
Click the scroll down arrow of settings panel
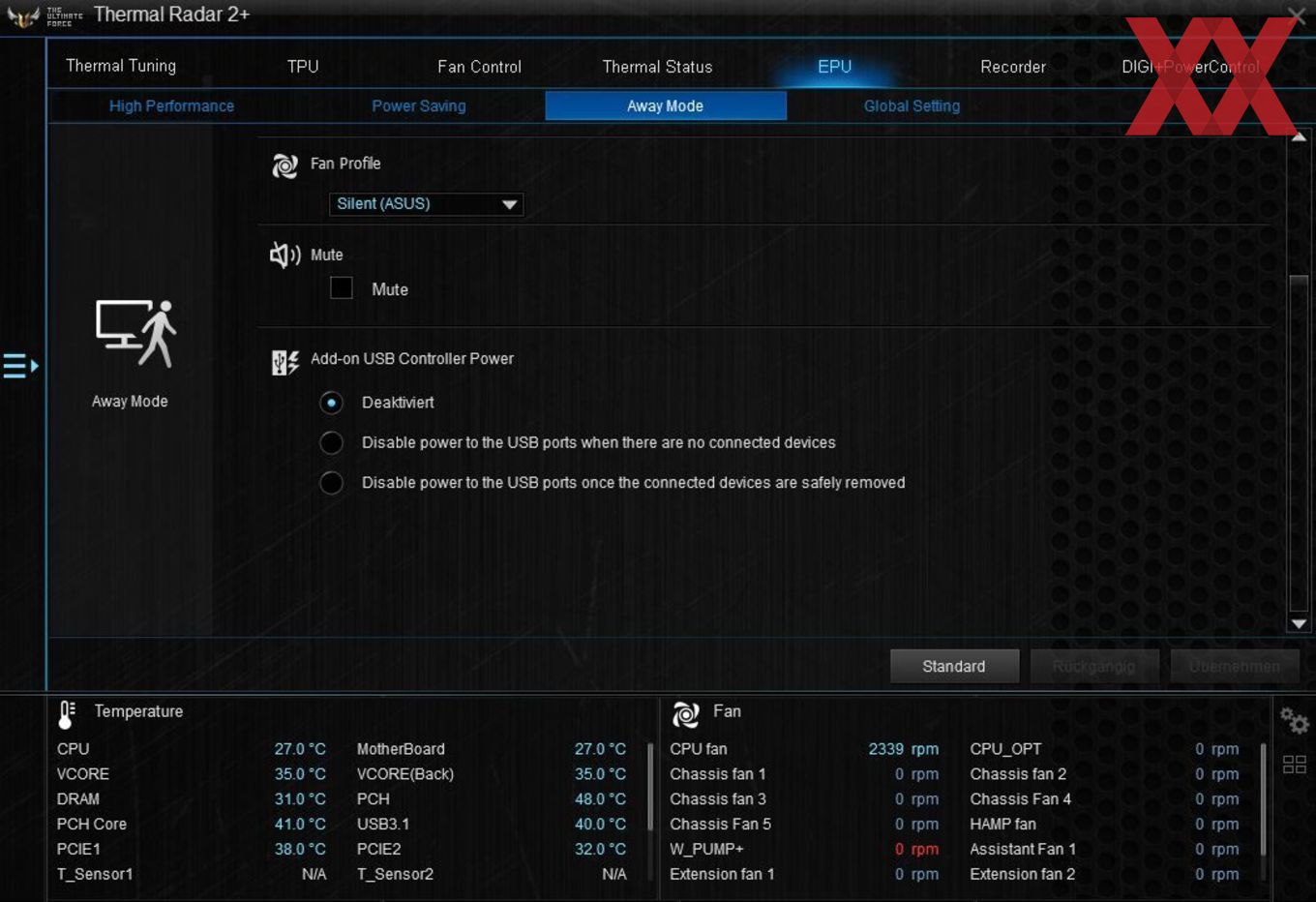(1299, 624)
